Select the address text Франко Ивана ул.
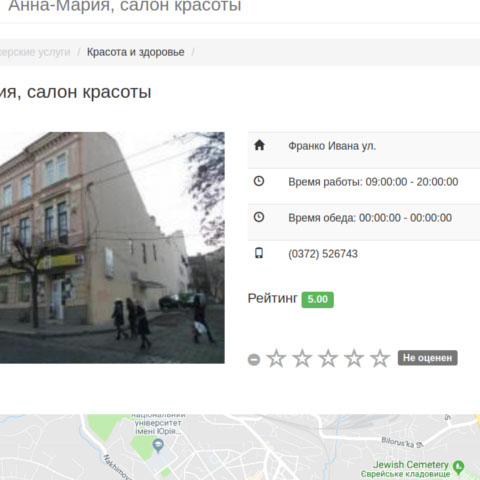Viewport: 480px width, 480px height. (332, 146)
